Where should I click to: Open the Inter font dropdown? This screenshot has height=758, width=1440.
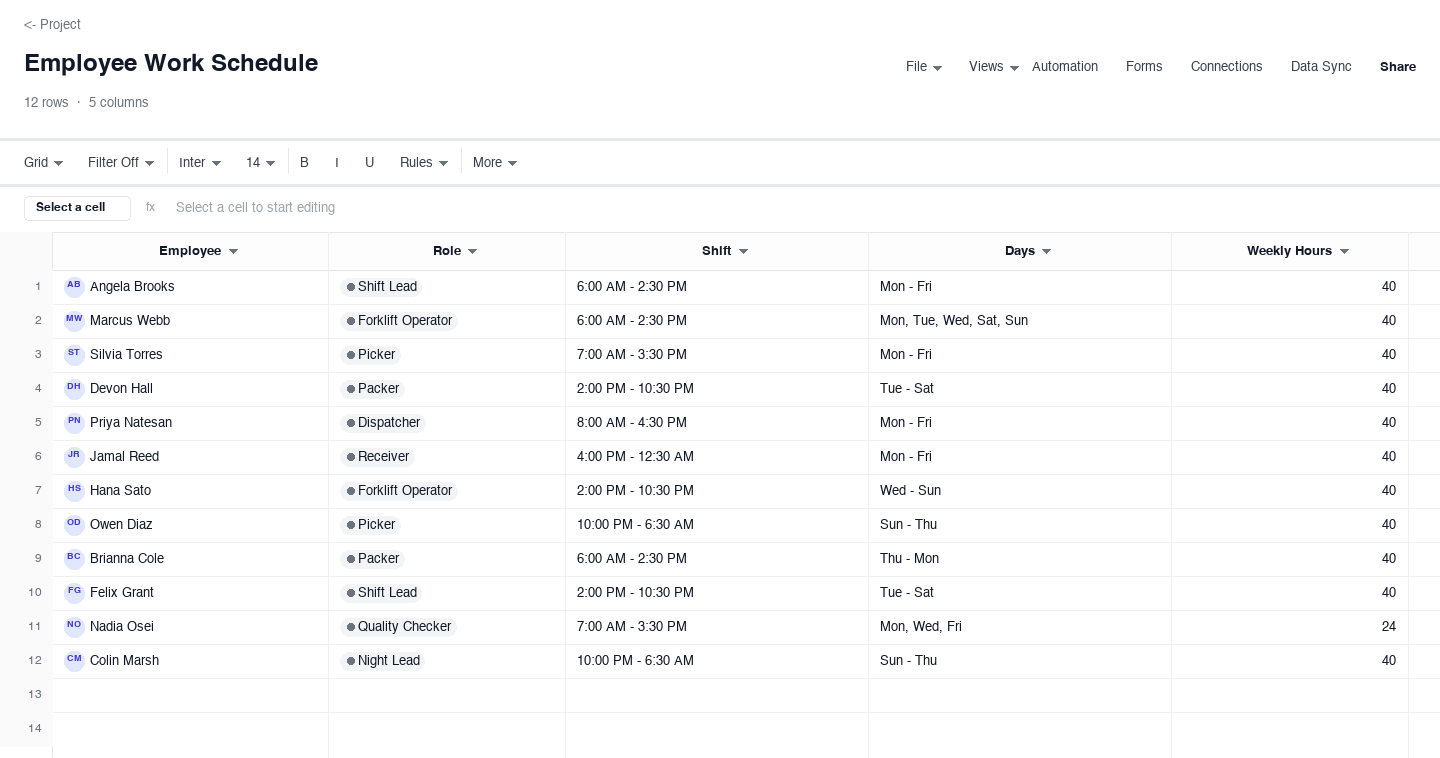(x=200, y=162)
